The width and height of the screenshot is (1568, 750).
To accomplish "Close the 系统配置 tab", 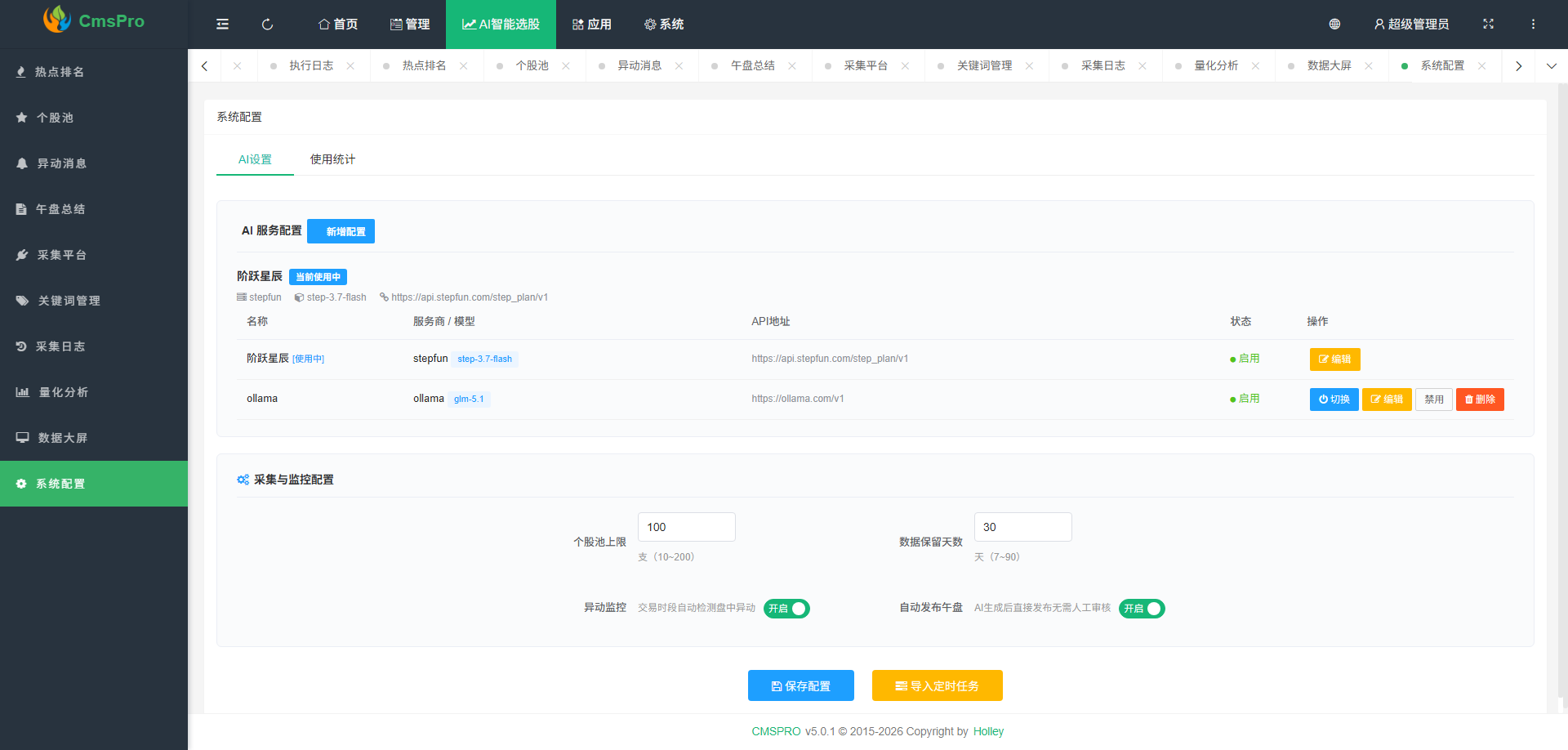I will [1481, 66].
